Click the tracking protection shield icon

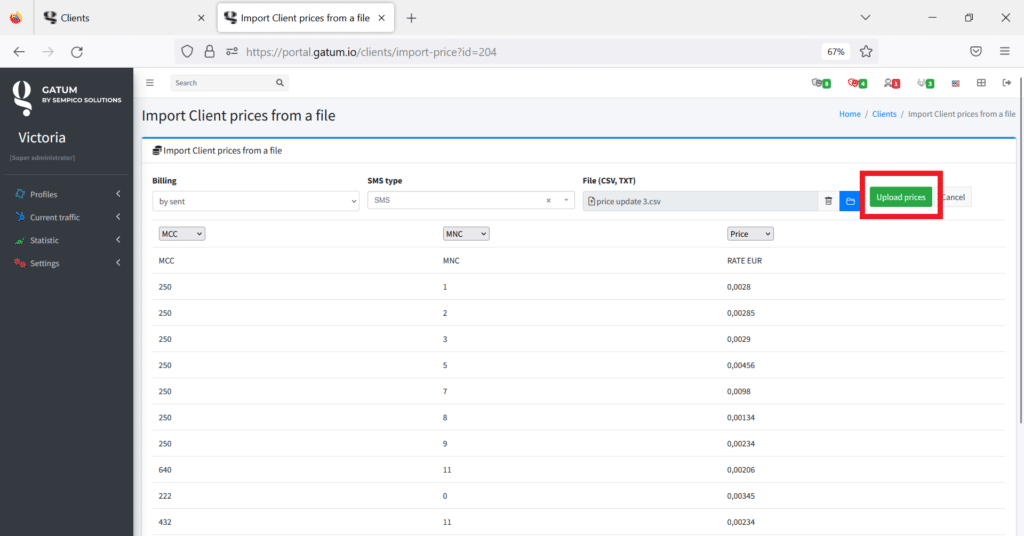[187, 52]
